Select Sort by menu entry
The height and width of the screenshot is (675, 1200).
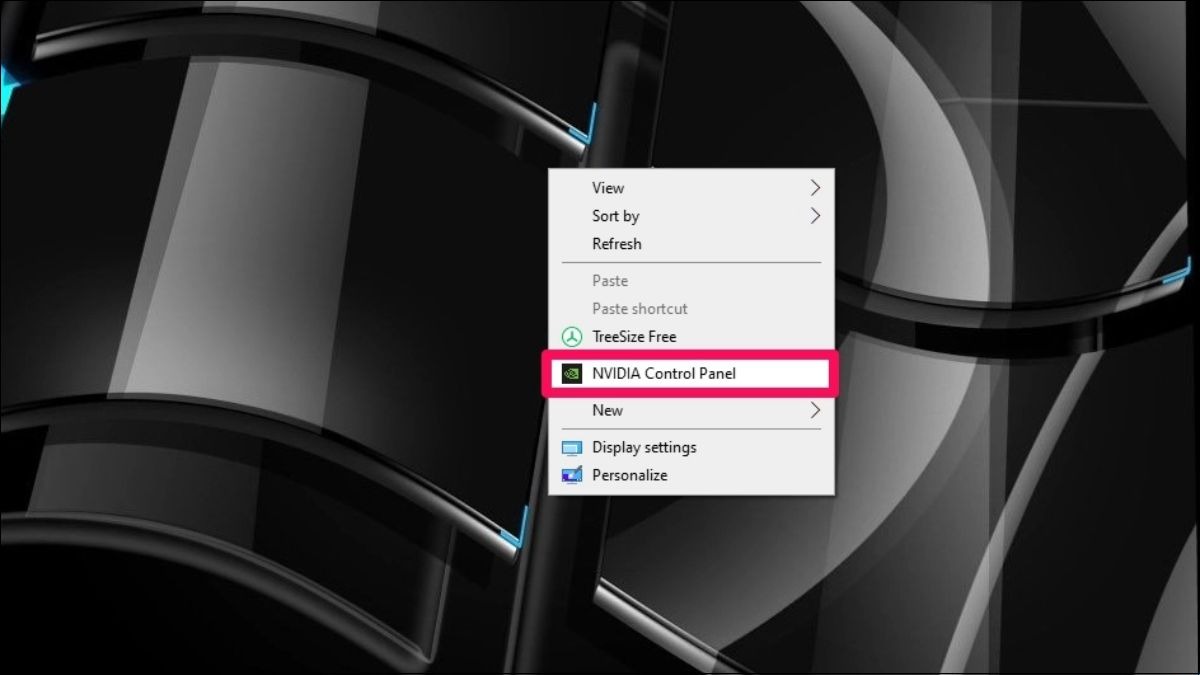click(691, 216)
